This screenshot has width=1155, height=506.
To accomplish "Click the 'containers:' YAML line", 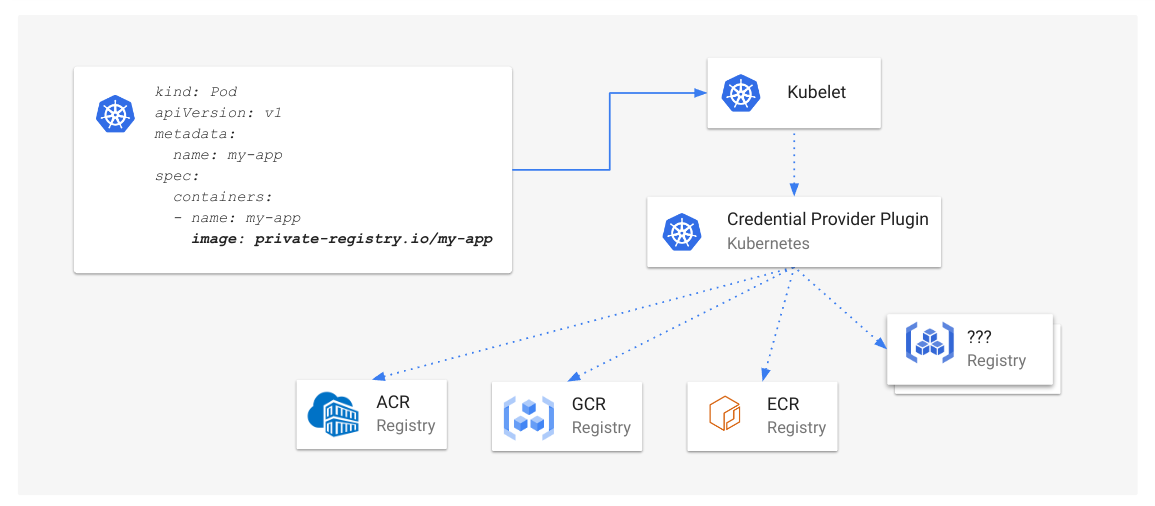I will [x=223, y=197].
